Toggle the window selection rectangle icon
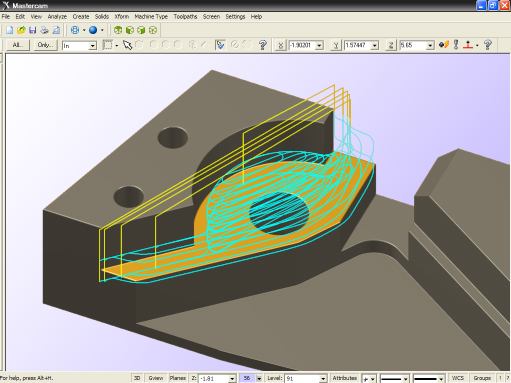 107,45
